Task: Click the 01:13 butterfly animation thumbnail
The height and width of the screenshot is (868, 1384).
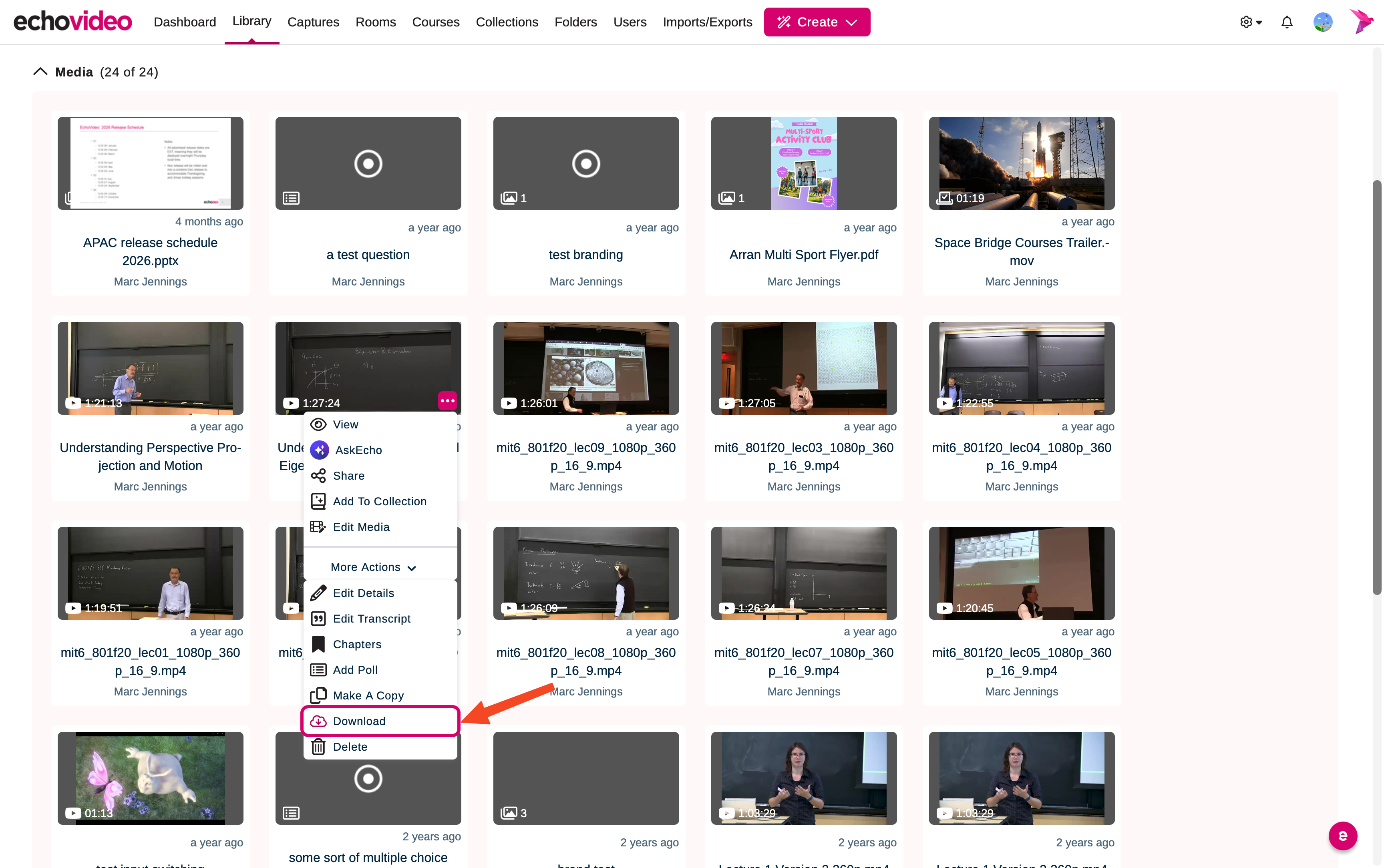Action: 151,778
